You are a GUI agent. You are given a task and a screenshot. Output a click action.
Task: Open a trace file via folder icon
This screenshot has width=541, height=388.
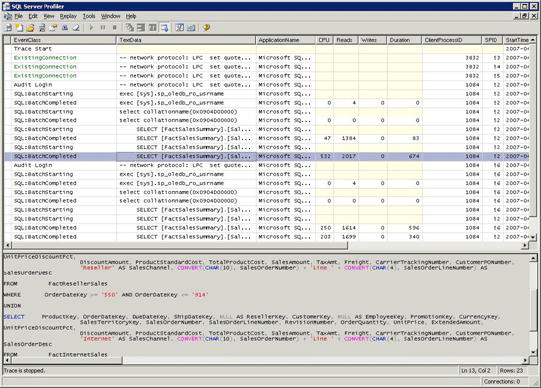pyautogui.click(x=30, y=28)
